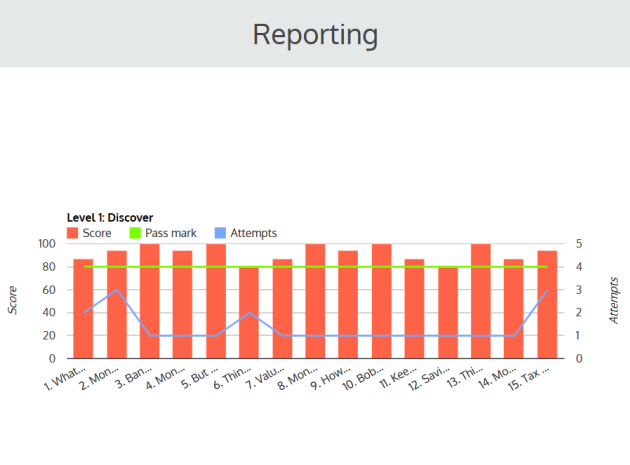Select the Attempts legend label
Image resolution: width=630 pixels, height=465 pixels.
tap(254, 234)
